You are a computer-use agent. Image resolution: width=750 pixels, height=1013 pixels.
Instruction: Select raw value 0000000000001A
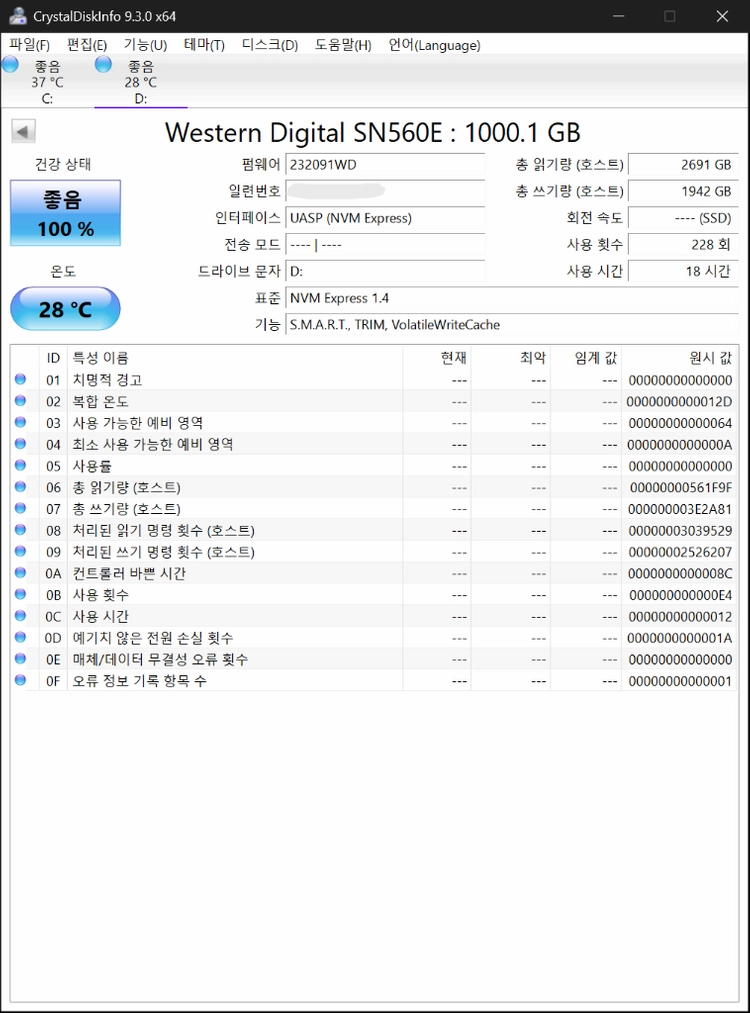(x=680, y=638)
